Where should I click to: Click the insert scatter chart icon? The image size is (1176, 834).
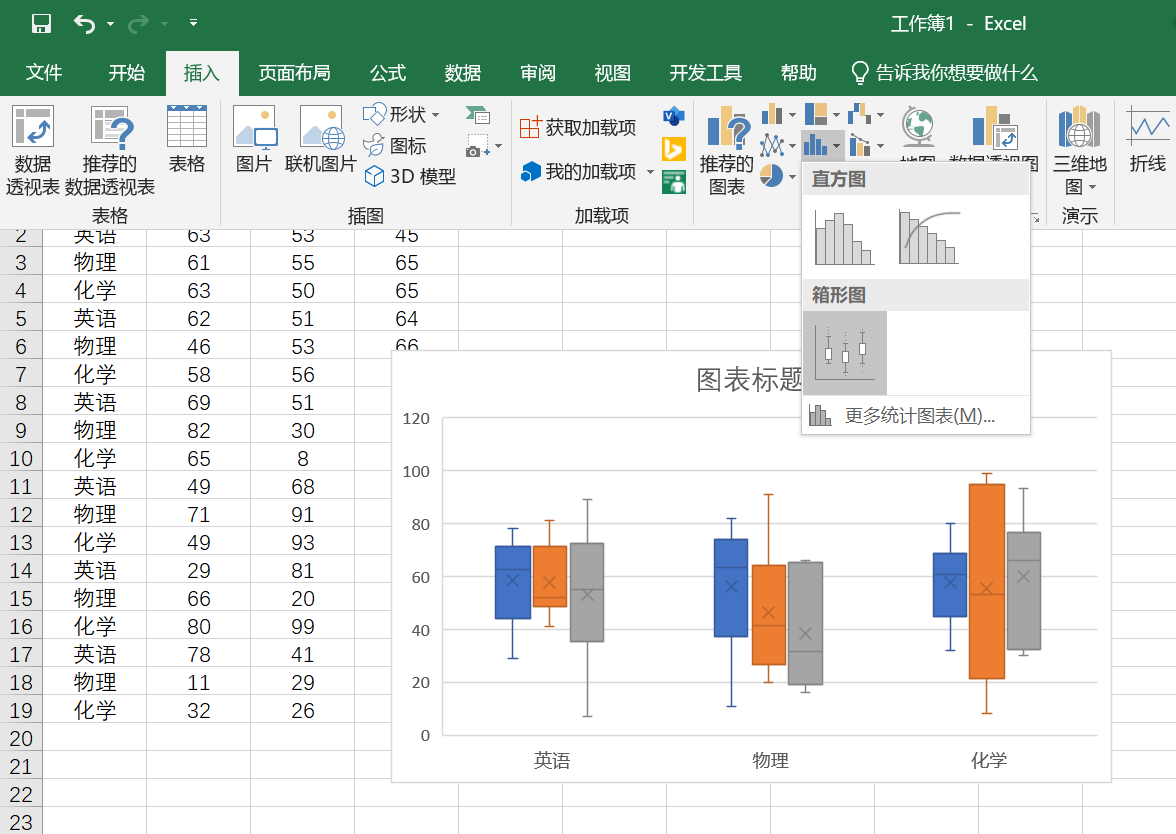(860, 145)
